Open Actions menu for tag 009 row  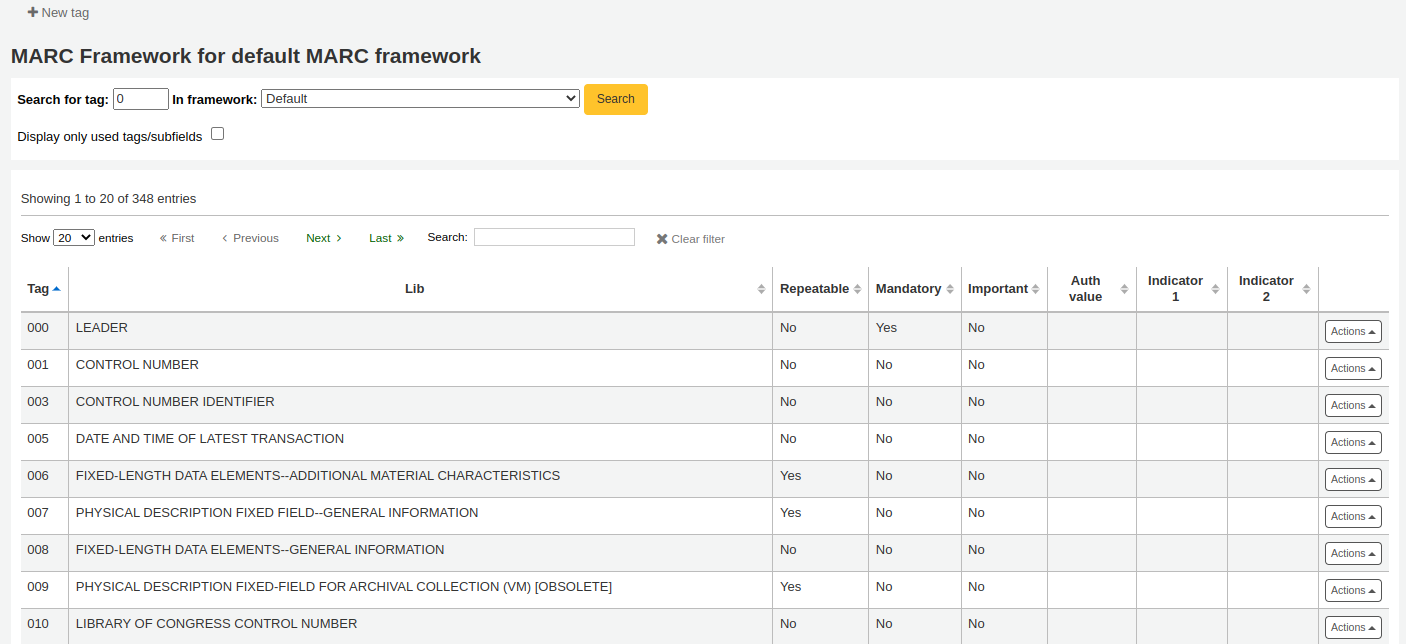(1353, 590)
